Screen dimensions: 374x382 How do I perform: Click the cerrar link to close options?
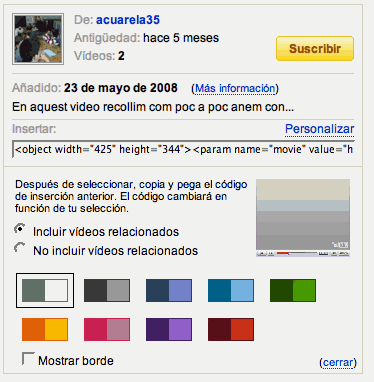point(338,362)
